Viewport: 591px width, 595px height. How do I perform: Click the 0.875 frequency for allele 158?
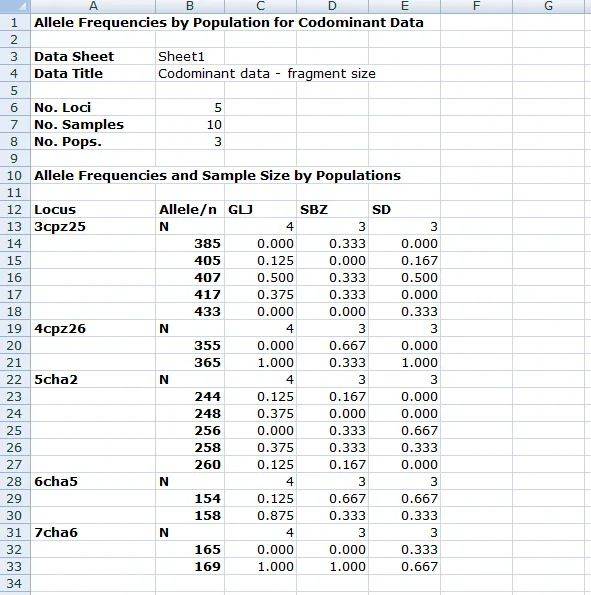click(260, 515)
